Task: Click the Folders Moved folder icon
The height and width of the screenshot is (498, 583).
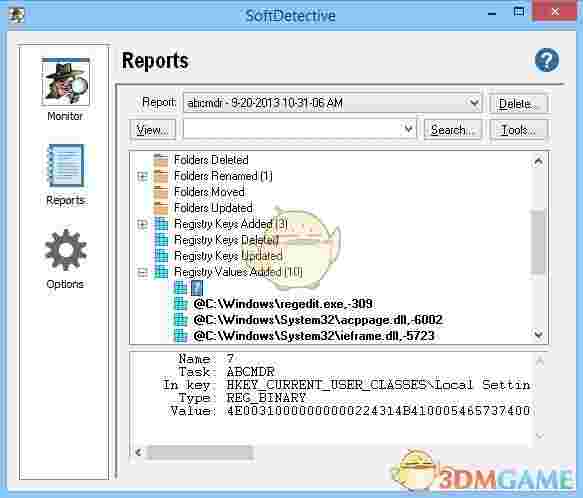Action: [161, 192]
